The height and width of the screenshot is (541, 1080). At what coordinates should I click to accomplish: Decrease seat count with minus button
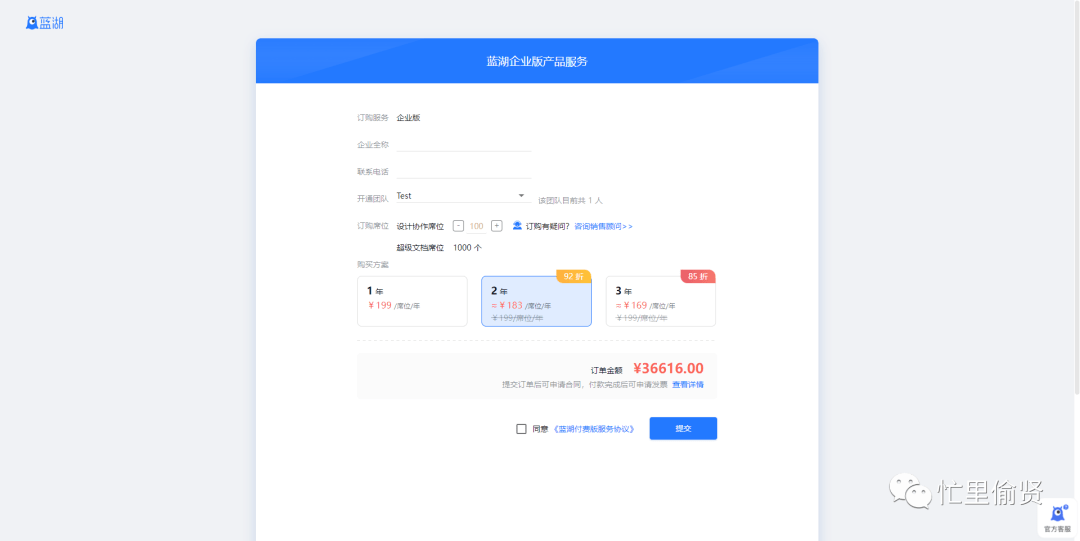(x=458, y=226)
